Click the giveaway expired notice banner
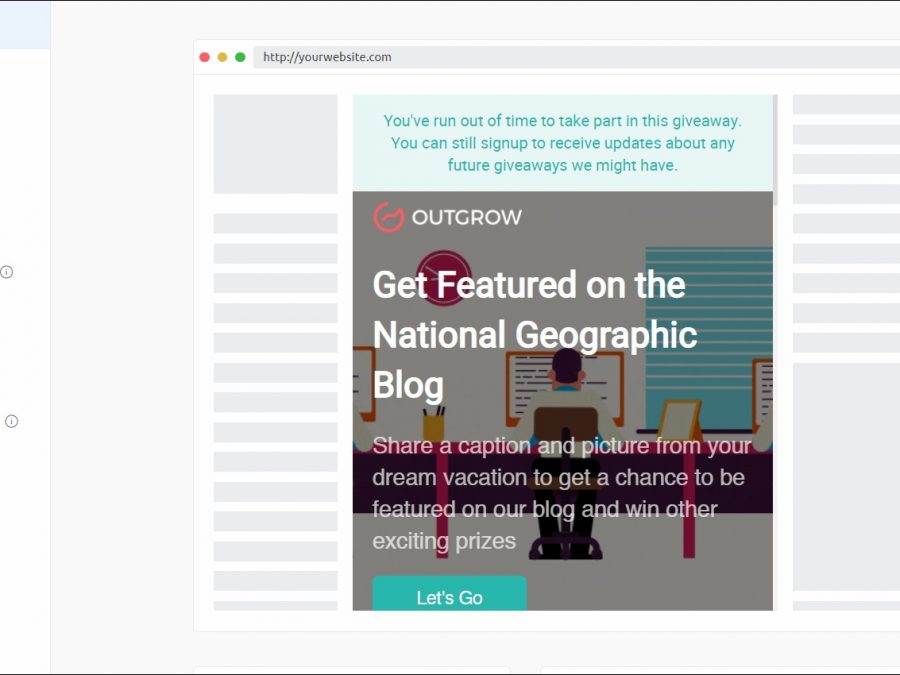 pyautogui.click(x=562, y=143)
